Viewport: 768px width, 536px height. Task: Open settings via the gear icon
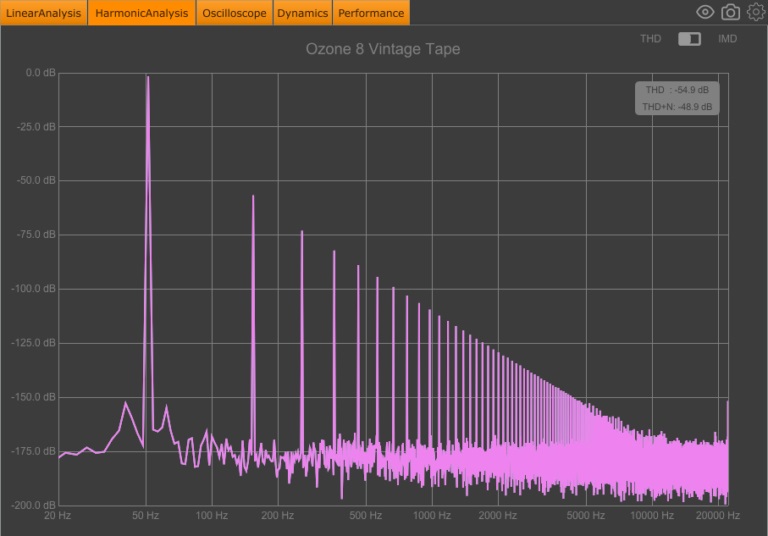click(x=756, y=12)
